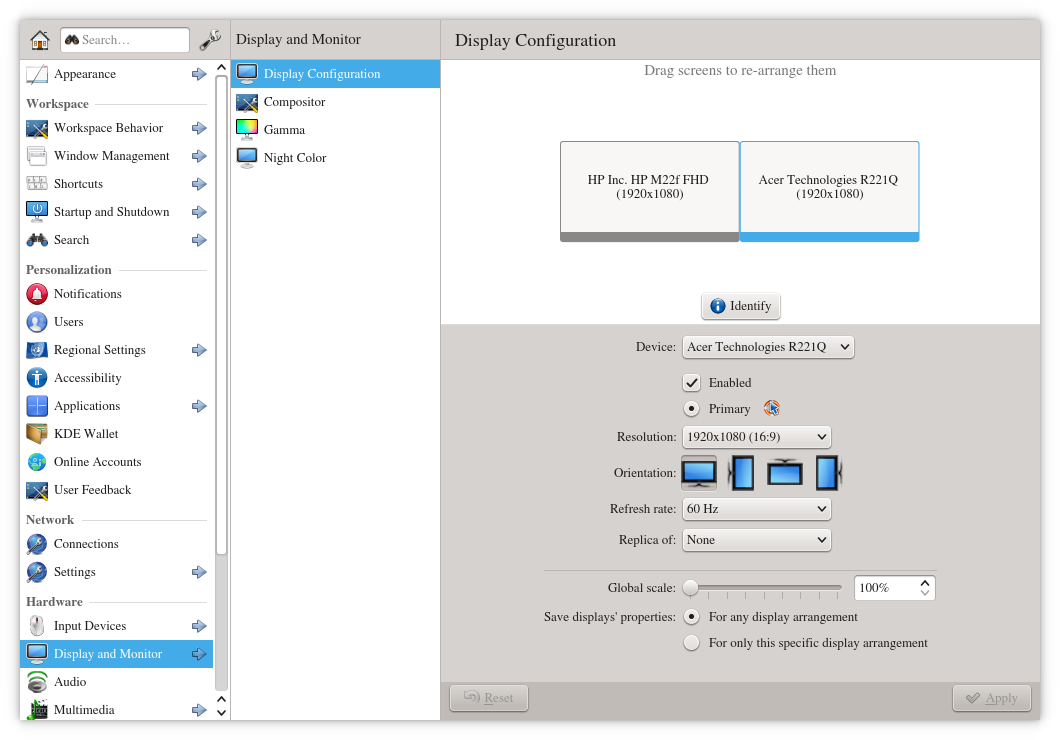Click the Search input field
The height and width of the screenshot is (740, 1060).
click(x=125, y=40)
